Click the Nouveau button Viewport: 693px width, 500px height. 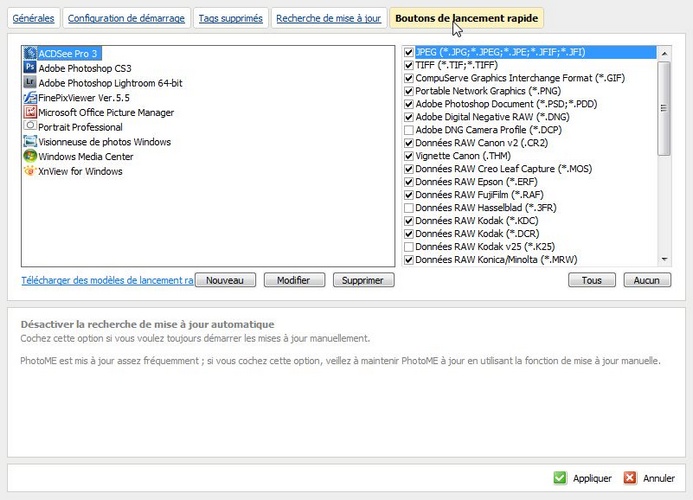(x=225, y=281)
